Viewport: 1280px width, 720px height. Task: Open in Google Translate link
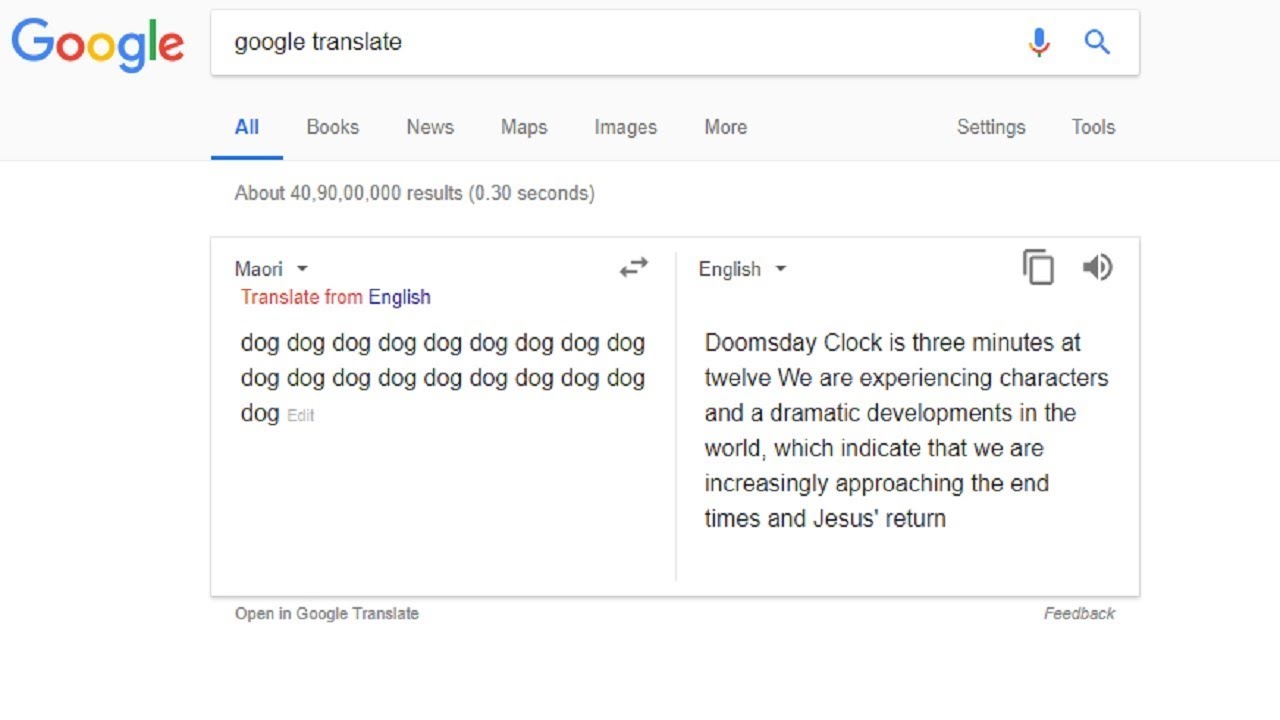point(327,613)
